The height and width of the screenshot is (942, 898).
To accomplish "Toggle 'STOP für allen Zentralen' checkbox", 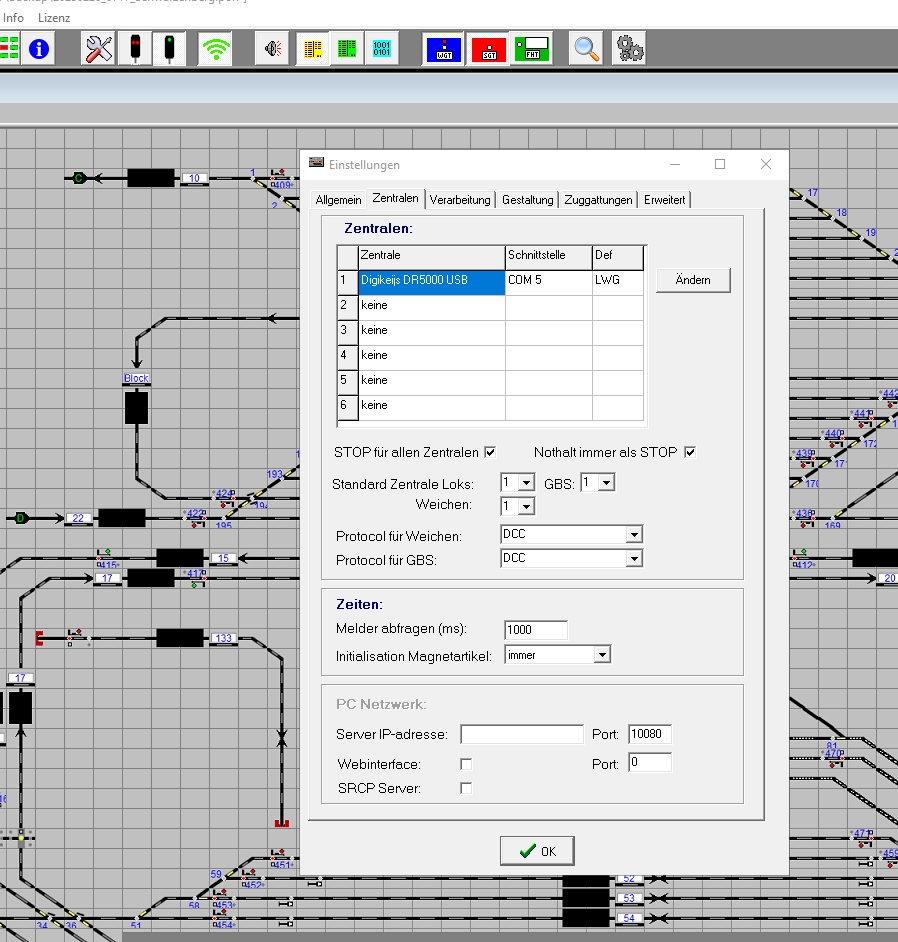I will (490, 452).
